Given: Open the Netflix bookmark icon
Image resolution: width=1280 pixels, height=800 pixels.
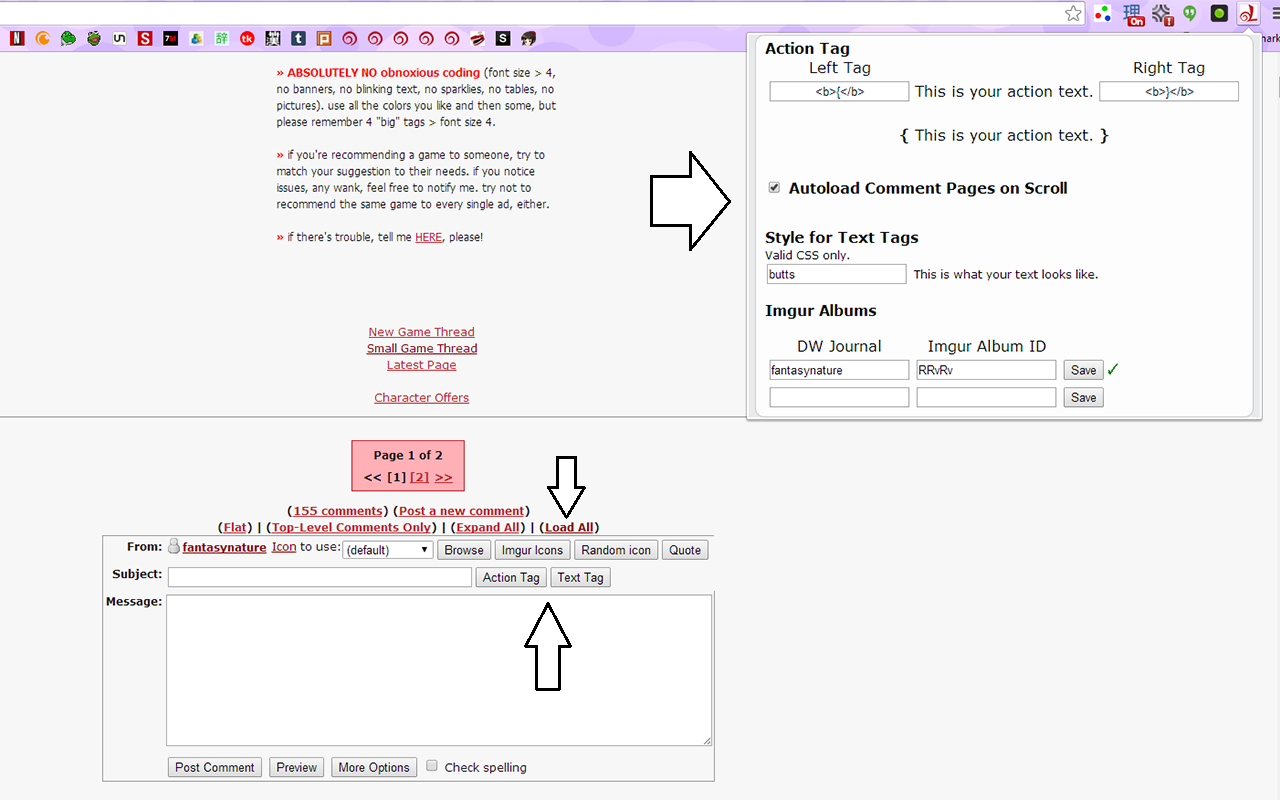Looking at the screenshot, I should point(17,39).
